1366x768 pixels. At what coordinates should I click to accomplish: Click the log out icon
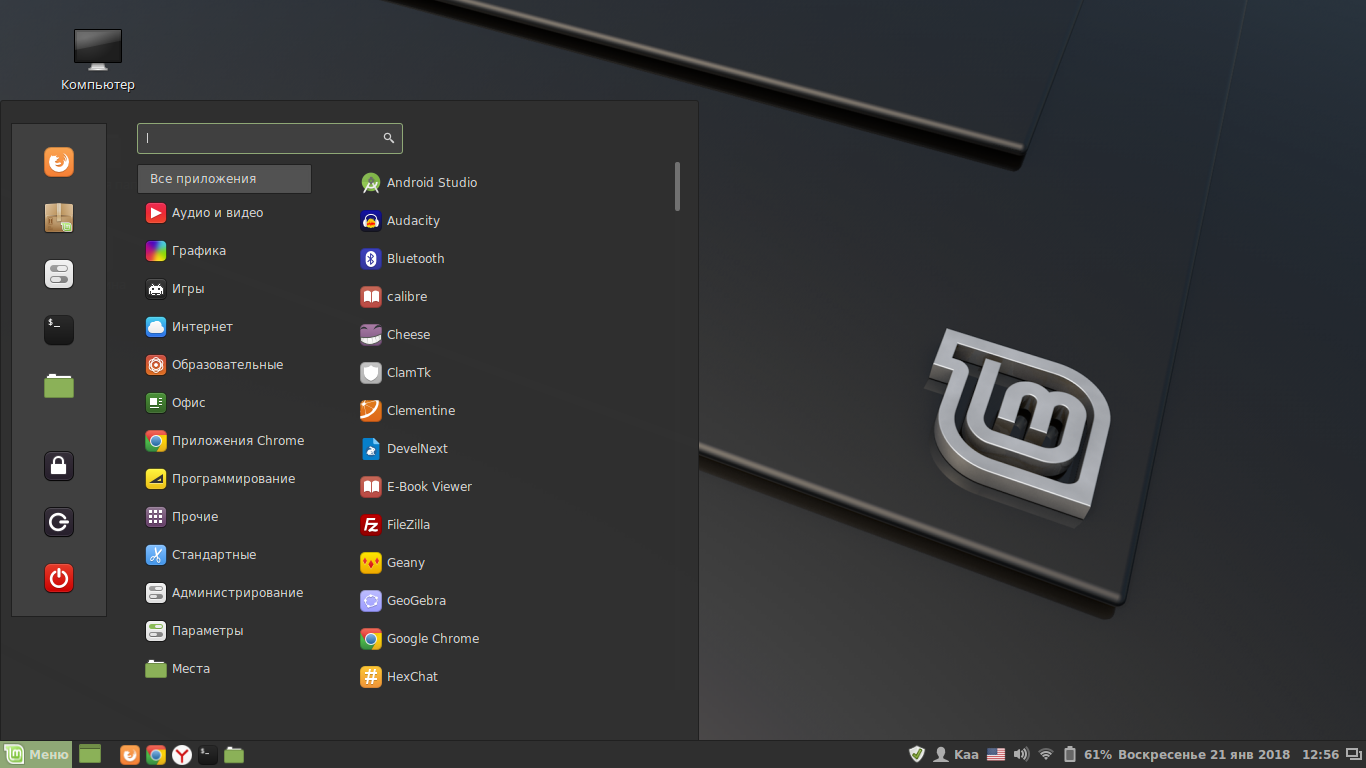click(59, 522)
